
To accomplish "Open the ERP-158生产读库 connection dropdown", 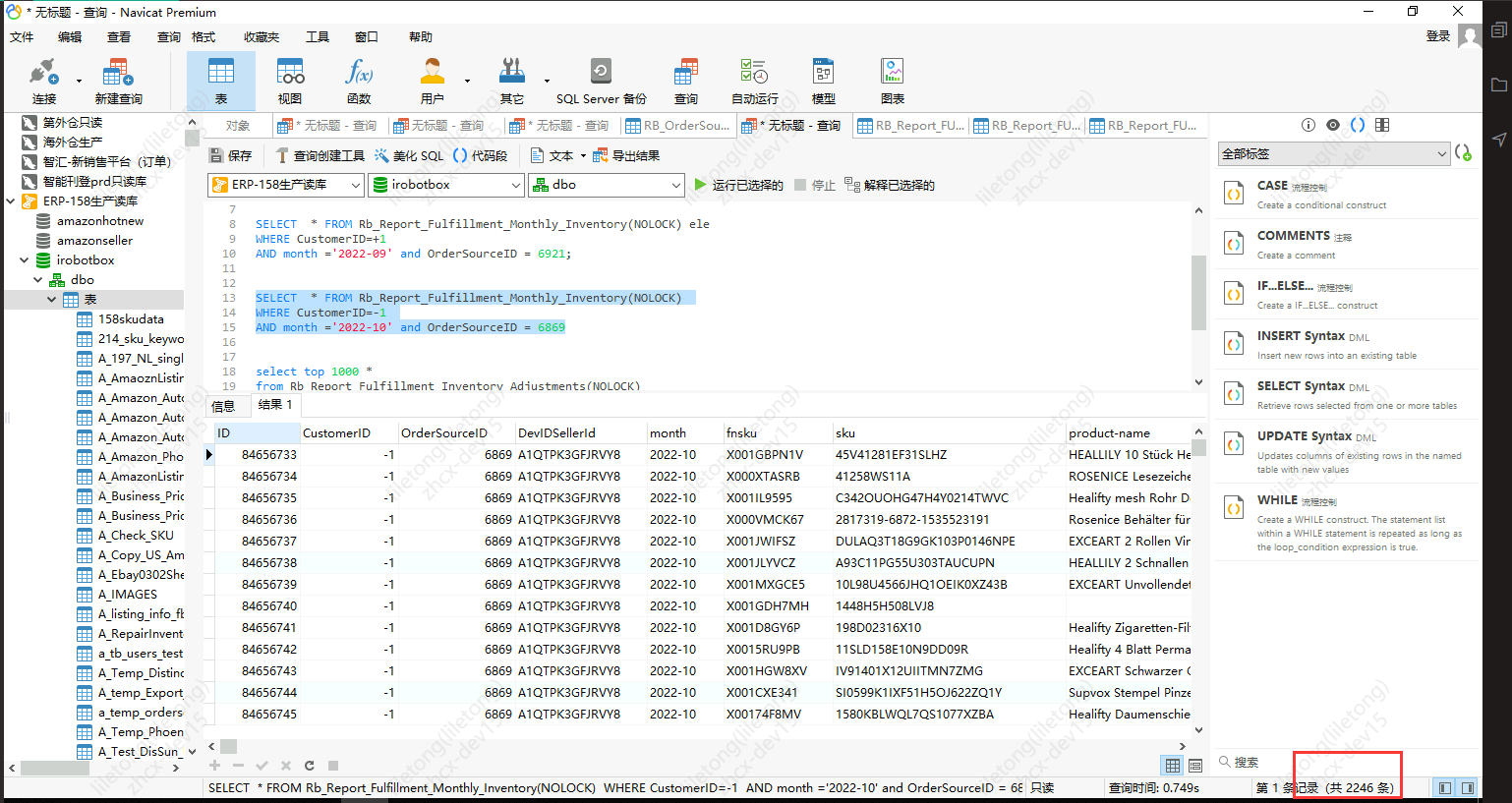I will pos(286,185).
